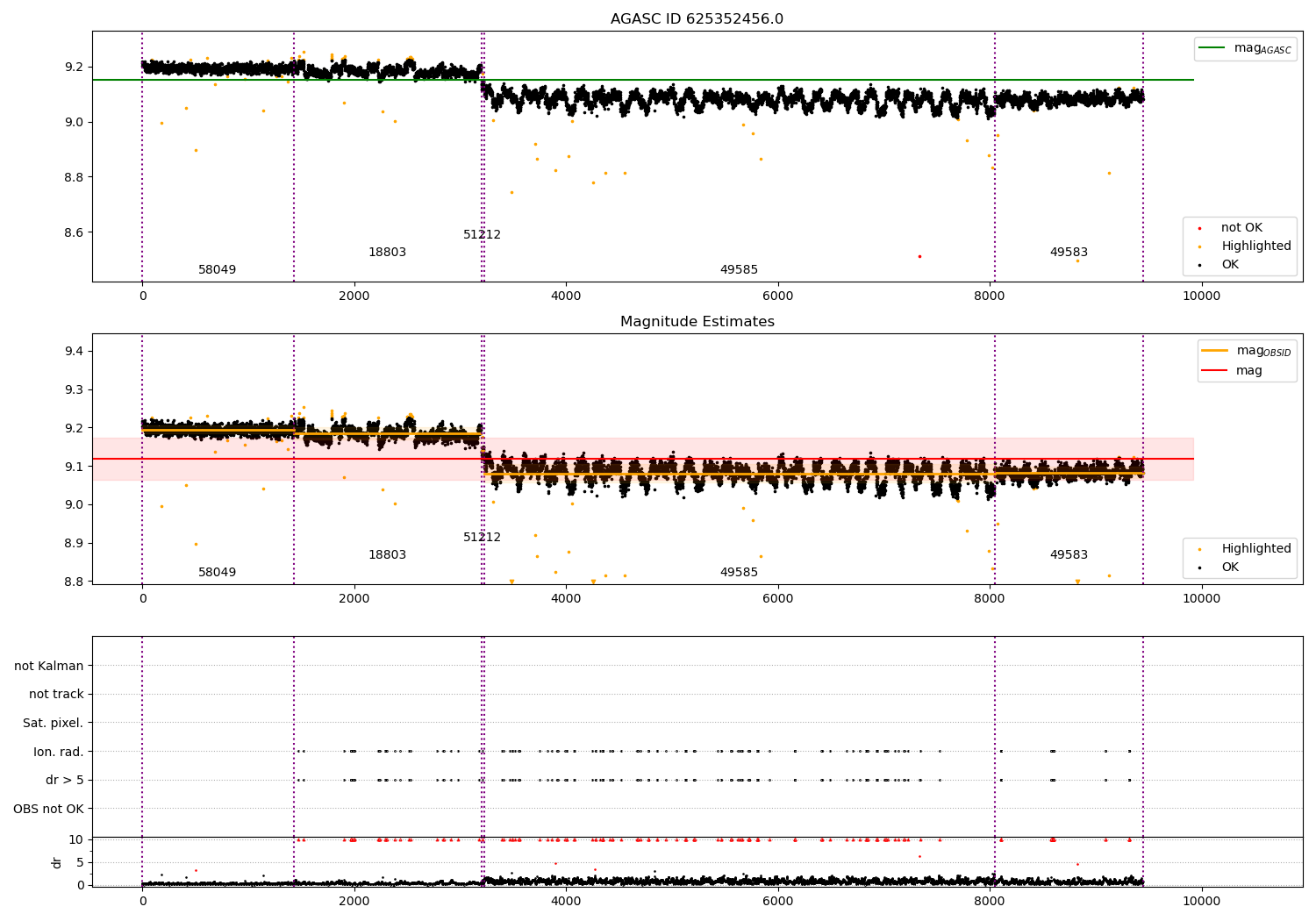Click x-axis tick 2000 under Magnitude Estimates plot
The width and height of the screenshot is (1316, 921).
pos(354,599)
